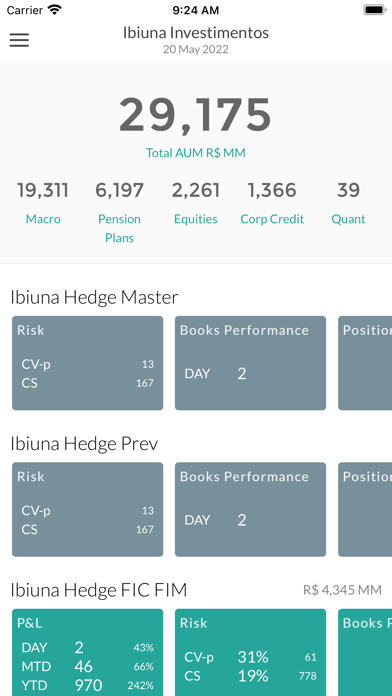The height and width of the screenshot is (696, 392).
Task: Open Ibiuna Hedge Prev Books Performance card
Action: point(250,510)
